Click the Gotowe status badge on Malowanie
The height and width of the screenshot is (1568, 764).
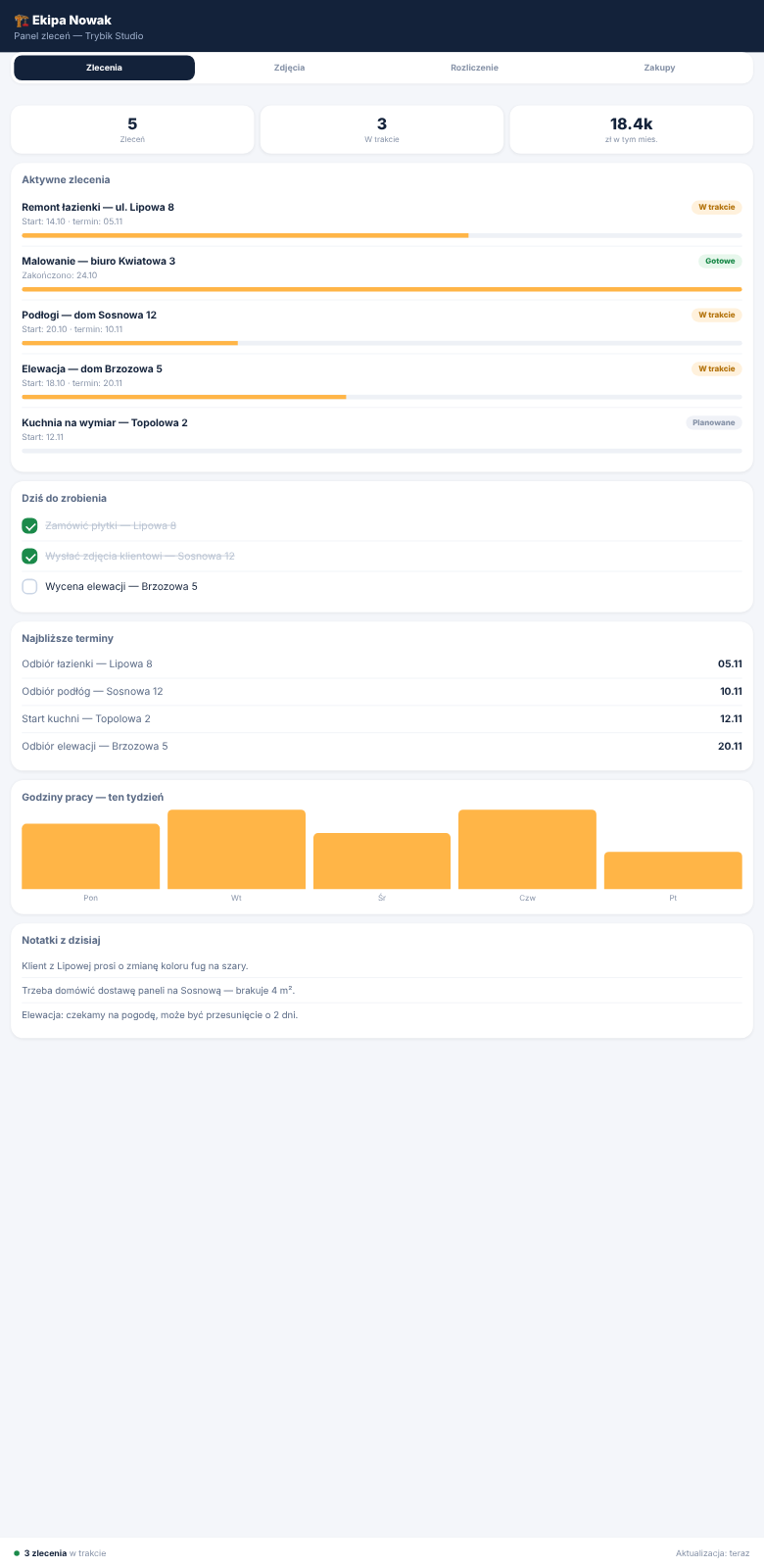(720, 262)
